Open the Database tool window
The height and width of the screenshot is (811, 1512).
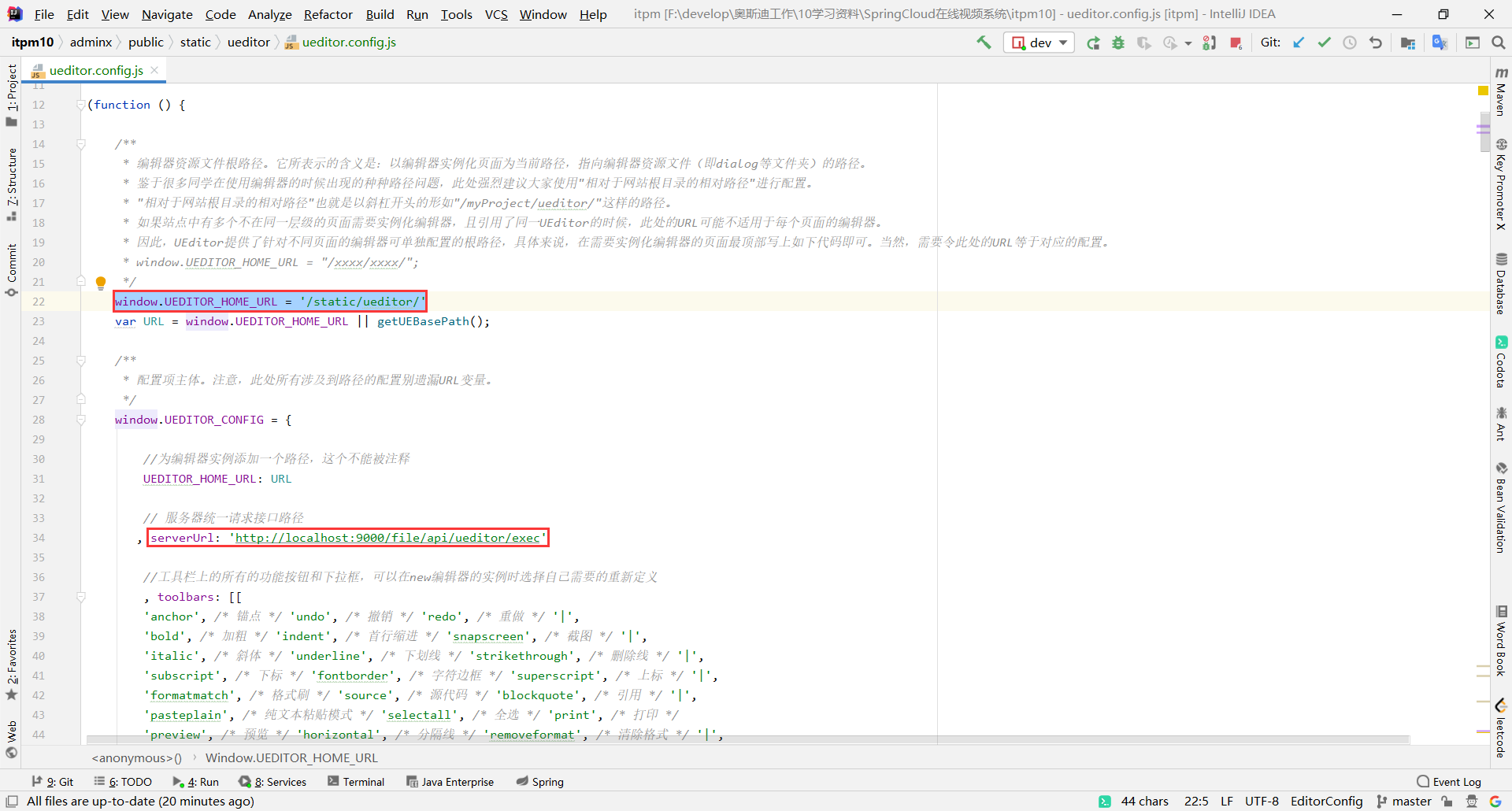[1501, 283]
